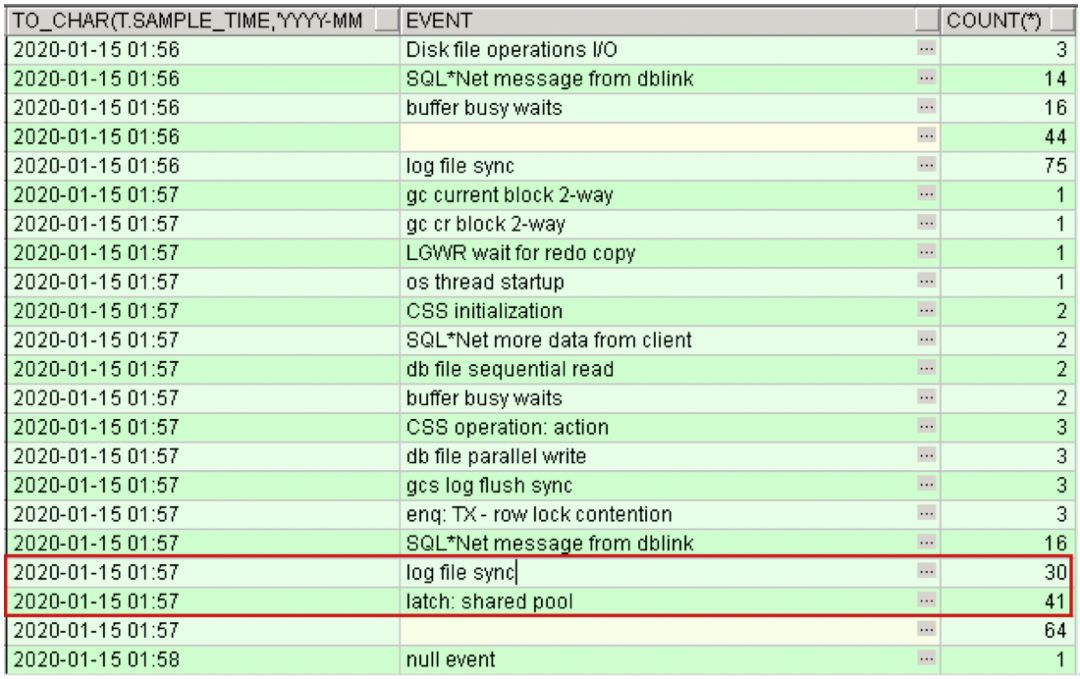Select the count cell in the CSS initialization row

[1006, 311]
